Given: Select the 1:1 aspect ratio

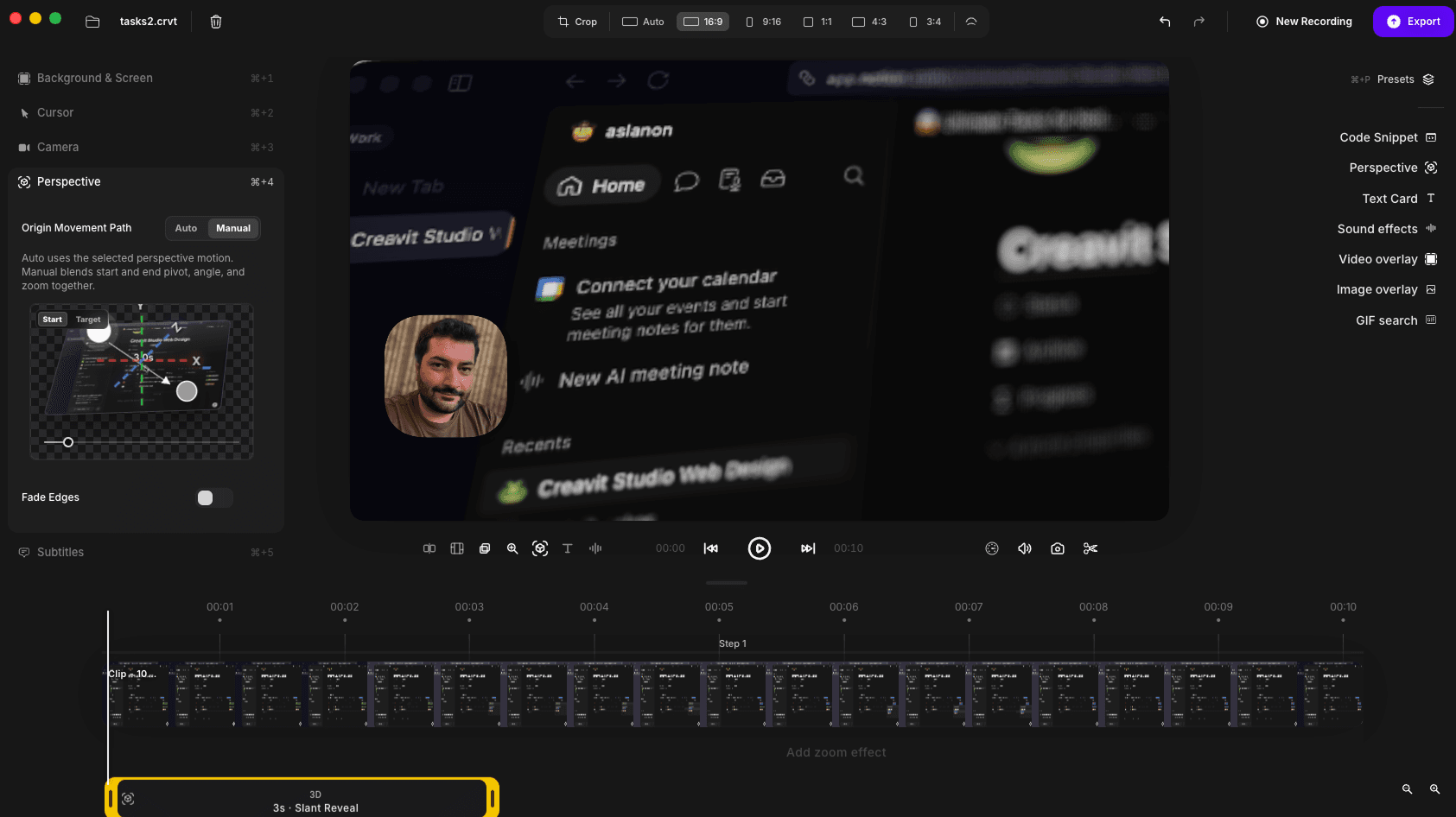Looking at the screenshot, I should 817,22.
